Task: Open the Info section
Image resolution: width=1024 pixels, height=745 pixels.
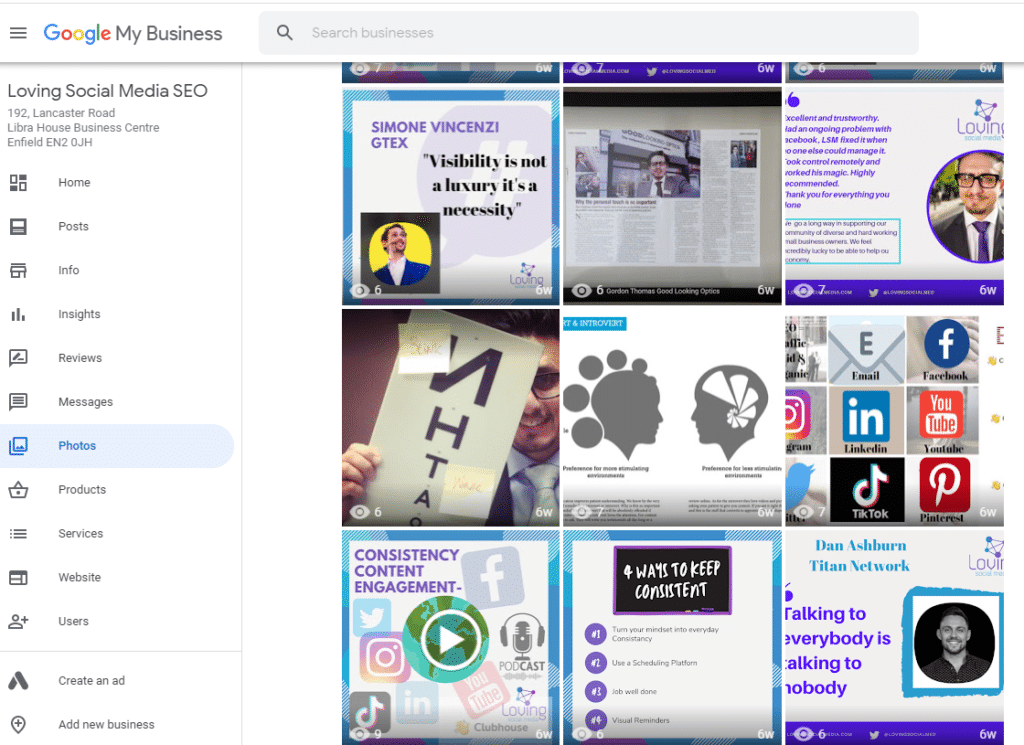Action: pyautogui.click(x=69, y=270)
